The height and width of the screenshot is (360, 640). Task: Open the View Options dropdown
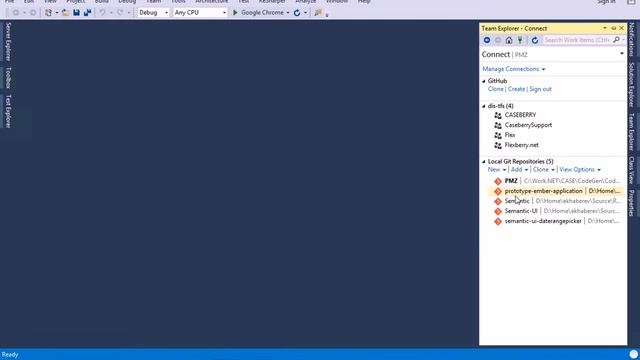pos(580,169)
